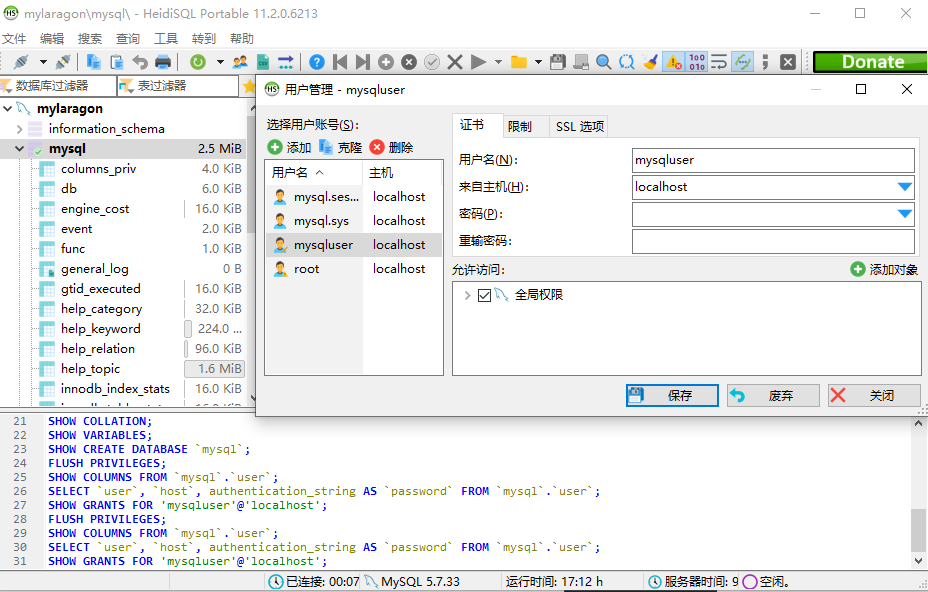The height and width of the screenshot is (592, 928).
Task: Click the green Donate button
Action: (x=870, y=62)
